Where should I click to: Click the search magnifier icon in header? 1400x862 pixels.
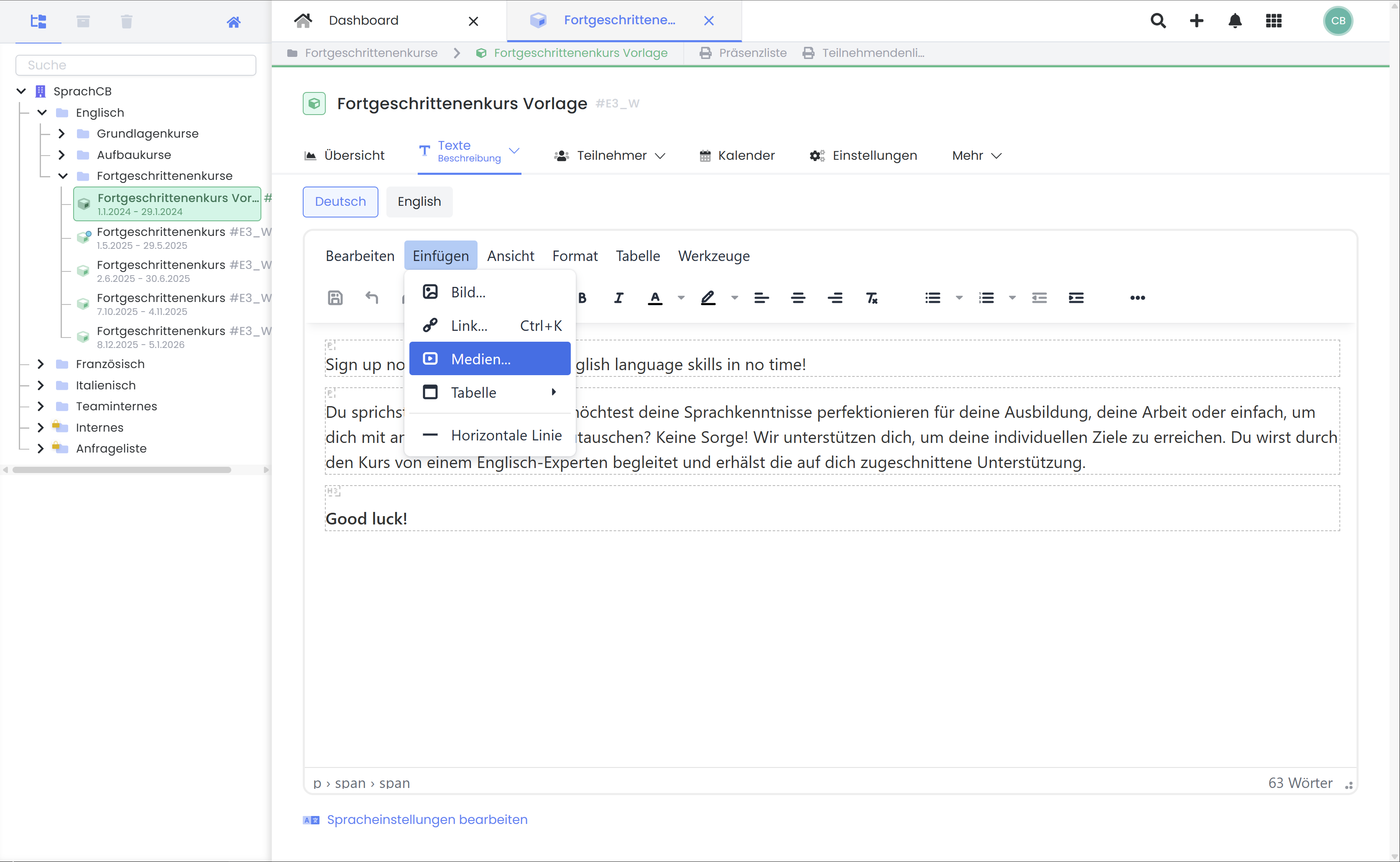tap(1158, 21)
